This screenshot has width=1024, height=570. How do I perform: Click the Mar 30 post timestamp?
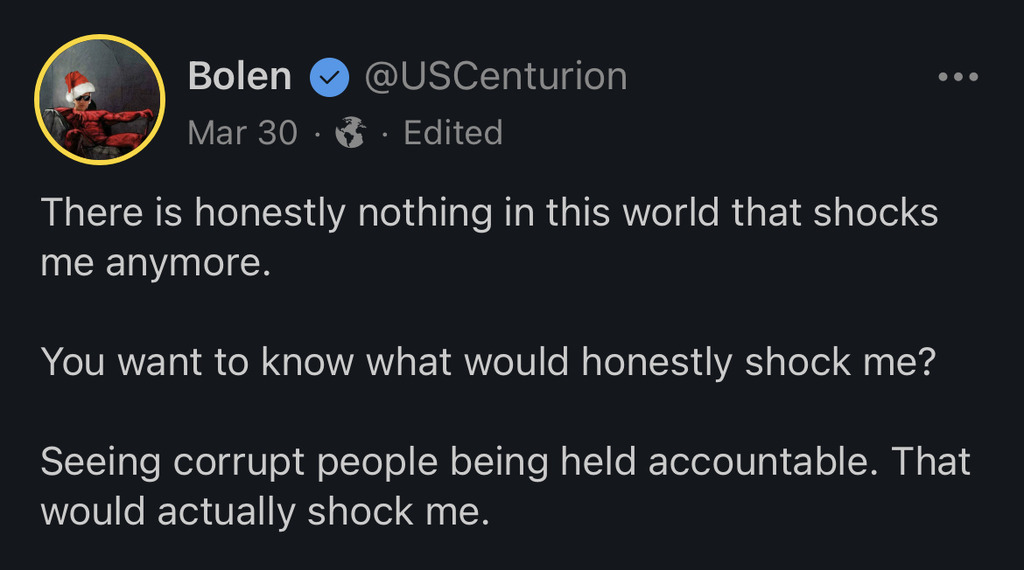pos(242,133)
